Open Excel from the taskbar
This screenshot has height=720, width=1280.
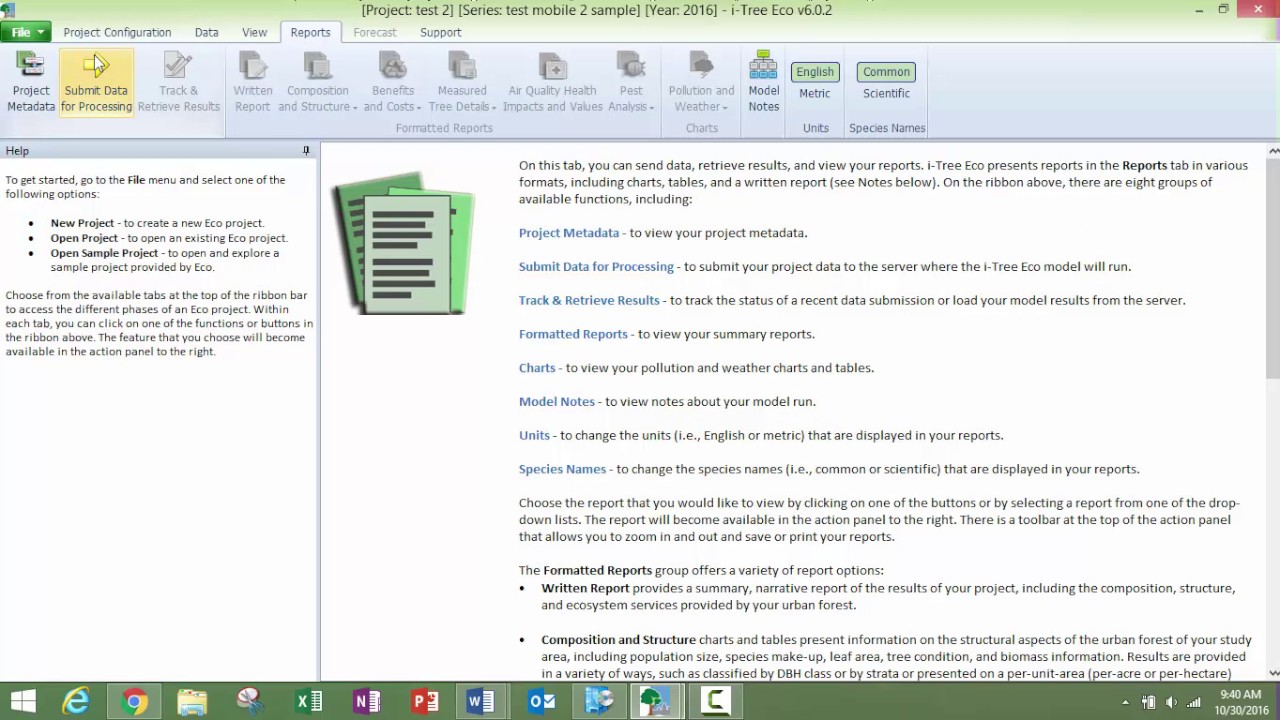308,701
